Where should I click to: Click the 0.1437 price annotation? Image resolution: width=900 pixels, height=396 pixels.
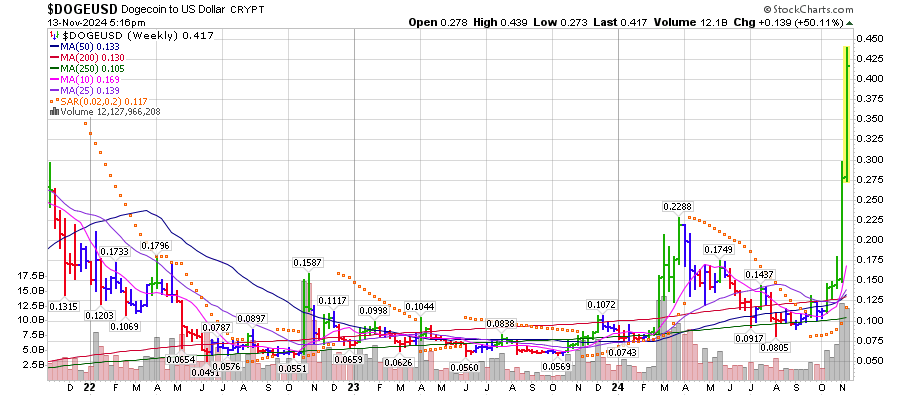(759, 274)
